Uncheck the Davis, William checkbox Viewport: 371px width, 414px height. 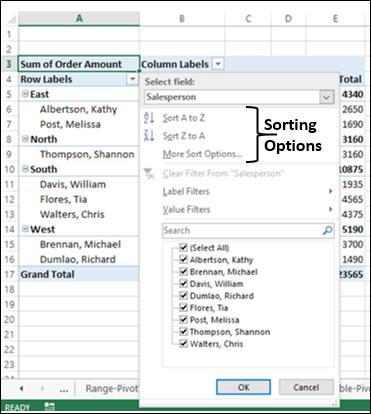point(183,284)
